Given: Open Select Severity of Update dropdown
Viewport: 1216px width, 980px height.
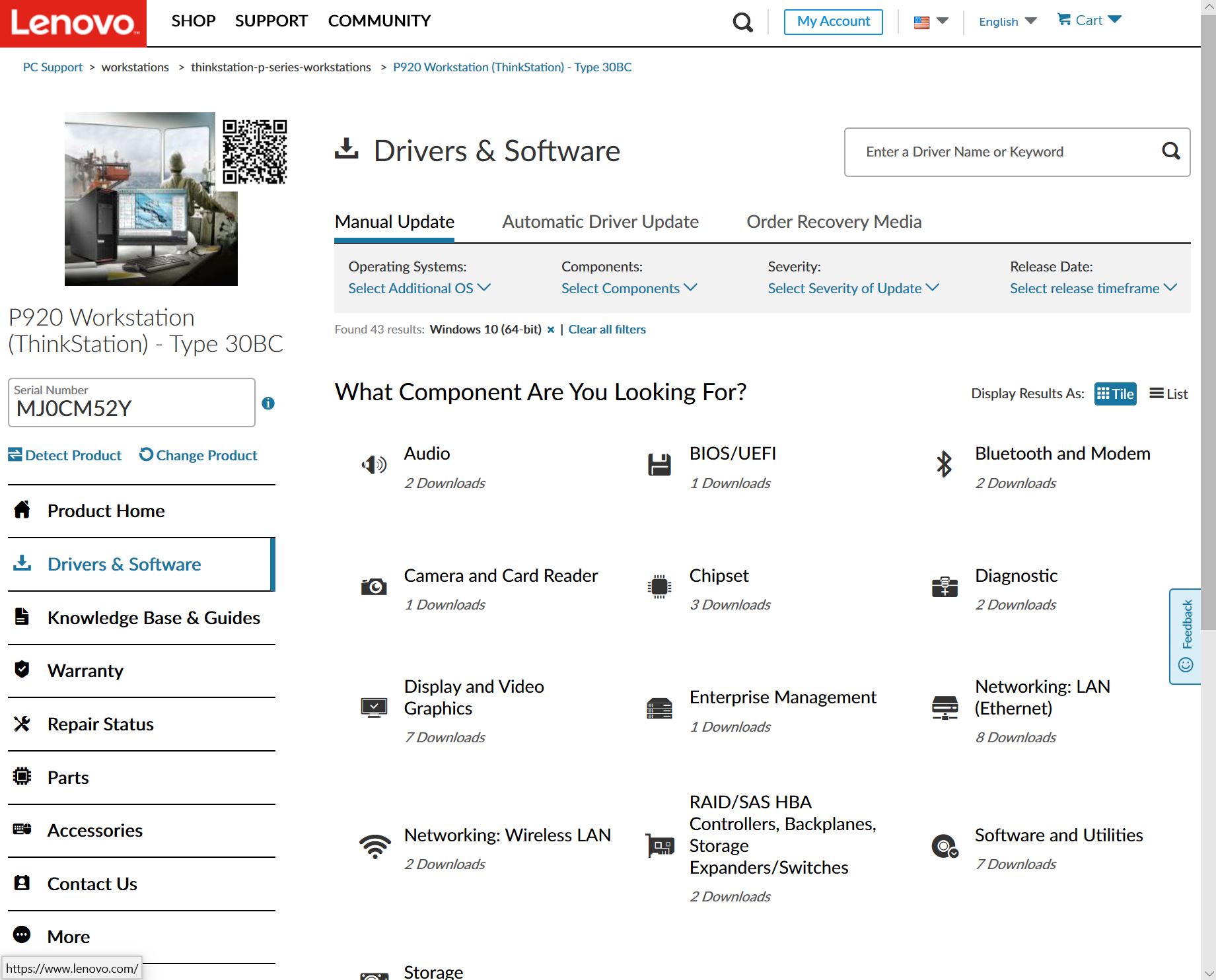Looking at the screenshot, I should pos(853,289).
